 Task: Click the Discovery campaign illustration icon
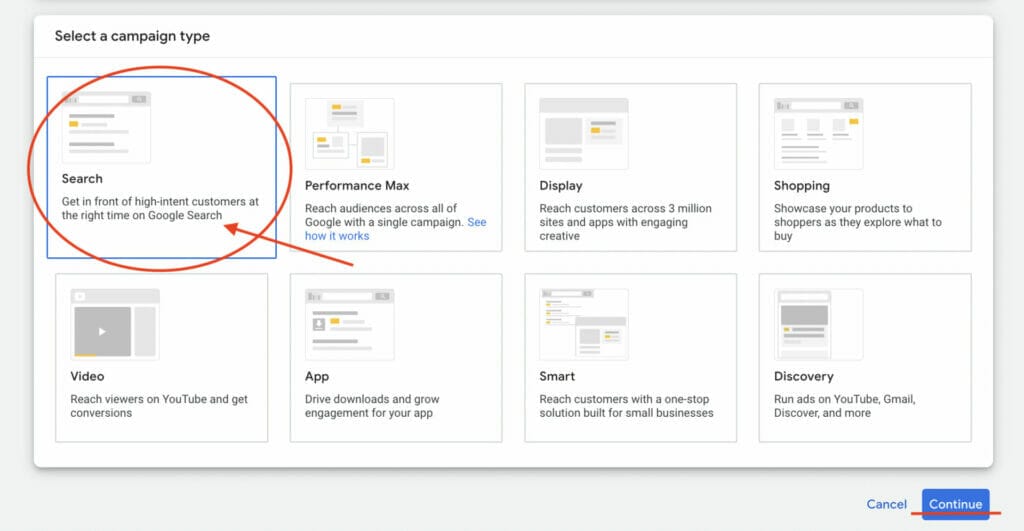point(818,324)
